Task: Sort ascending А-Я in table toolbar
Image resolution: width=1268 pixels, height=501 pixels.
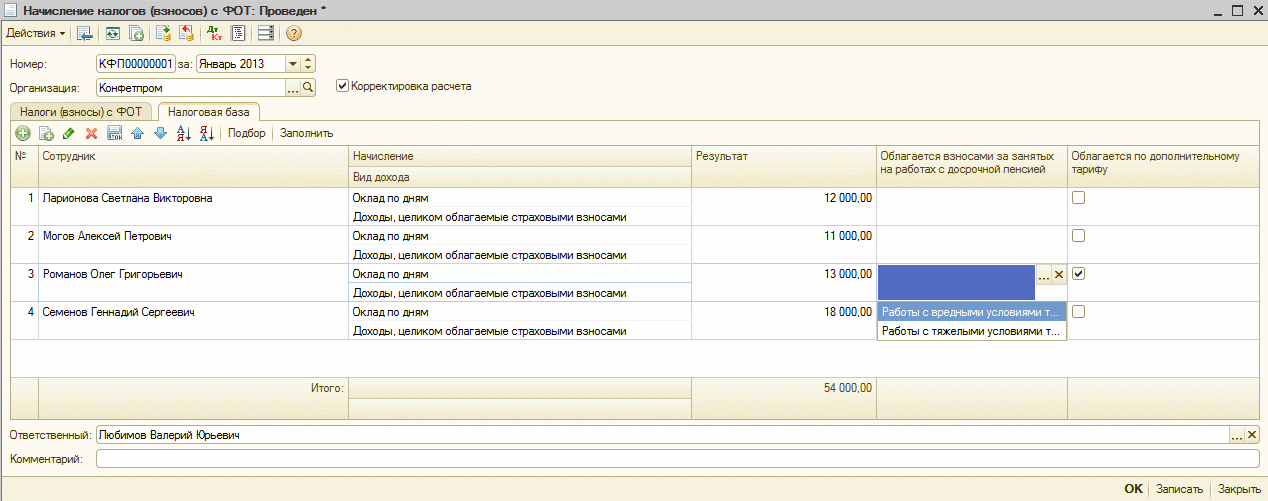Action: [x=183, y=133]
